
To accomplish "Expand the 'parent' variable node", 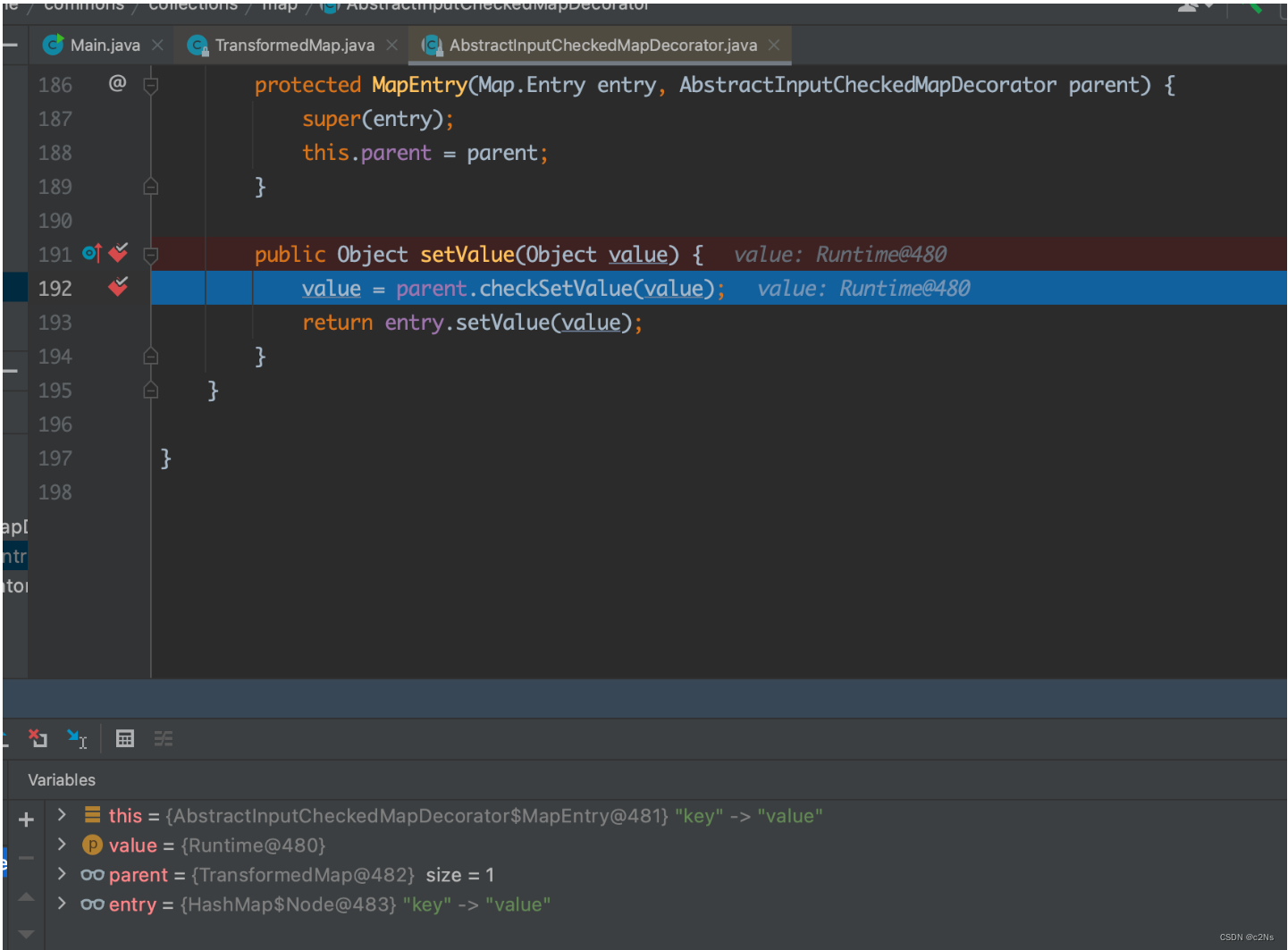I will pos(62,874).
